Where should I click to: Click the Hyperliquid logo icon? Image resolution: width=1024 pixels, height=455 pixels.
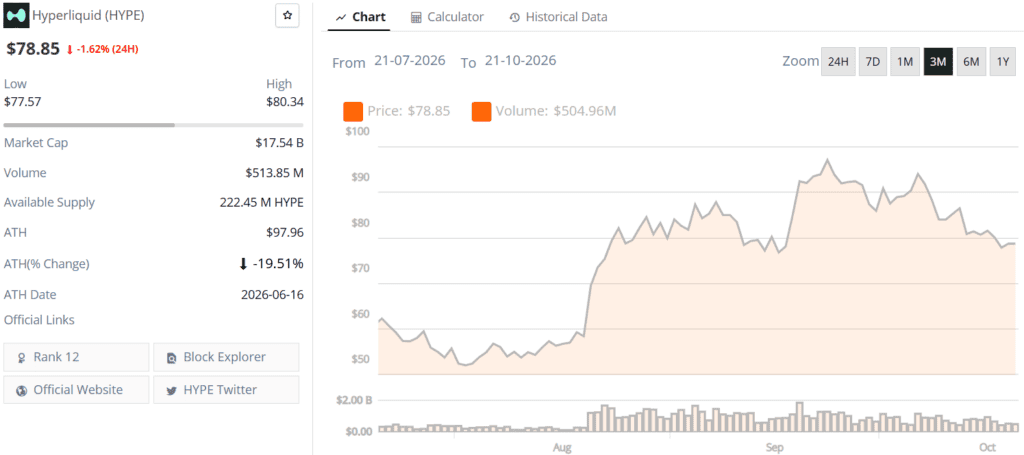coord(16,16)
